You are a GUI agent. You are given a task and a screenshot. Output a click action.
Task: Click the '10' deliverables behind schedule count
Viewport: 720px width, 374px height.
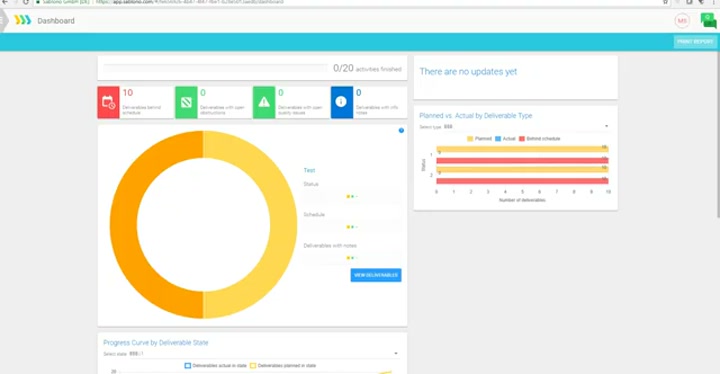pos(128,93)
